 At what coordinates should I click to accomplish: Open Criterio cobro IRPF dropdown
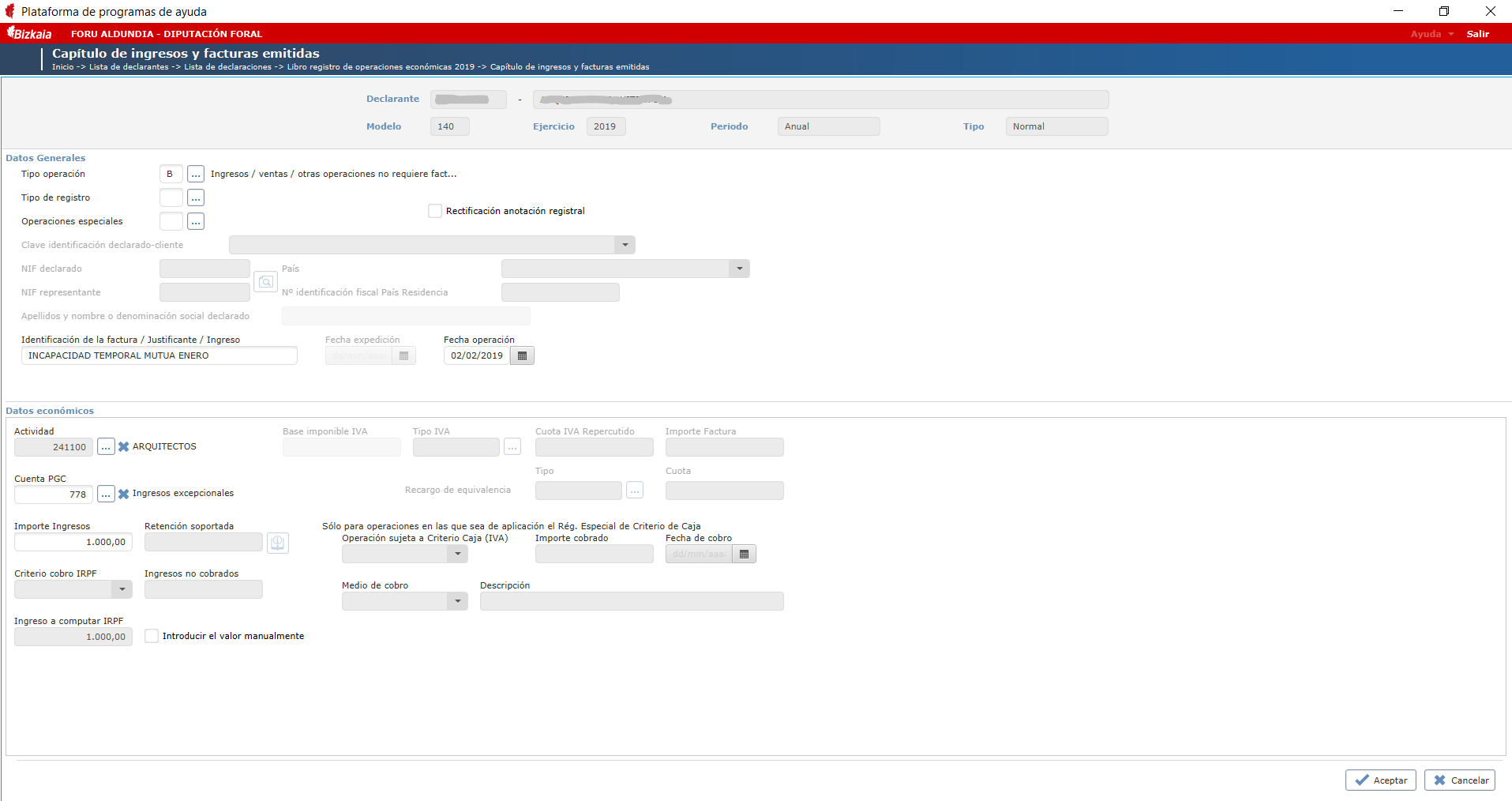(x=122, y=589)
